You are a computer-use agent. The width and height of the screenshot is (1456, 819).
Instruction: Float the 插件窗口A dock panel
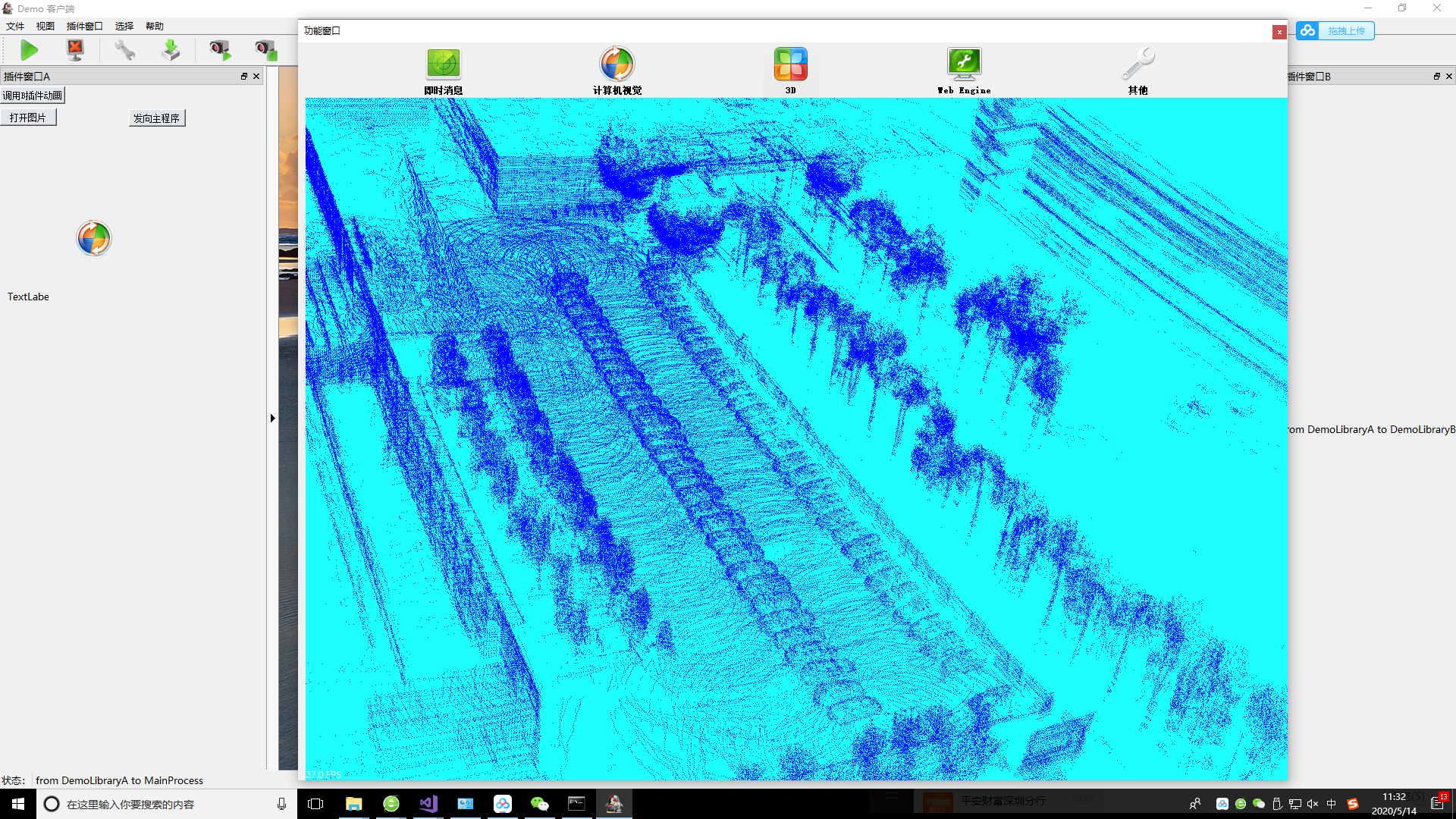(x=244, y=77)
